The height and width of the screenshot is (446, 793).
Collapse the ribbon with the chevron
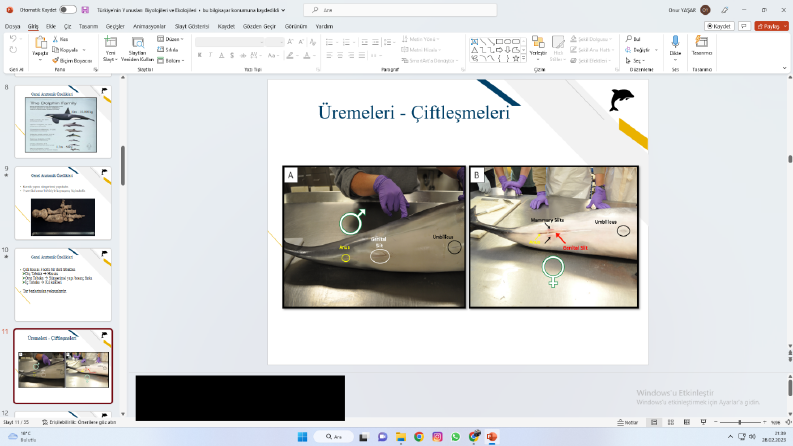[x=784, y=68]
